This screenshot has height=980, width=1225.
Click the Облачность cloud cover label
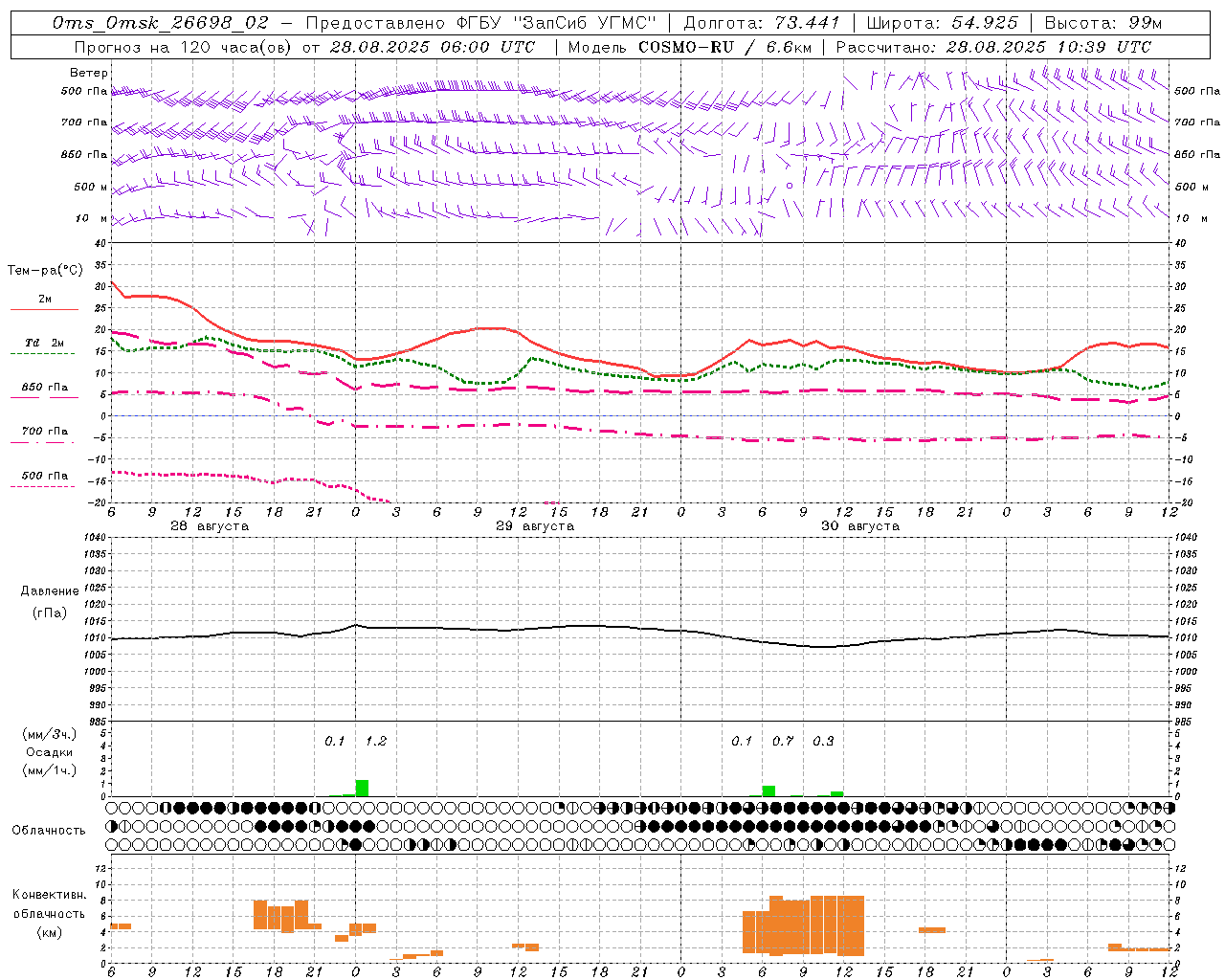[x=49, y=830]
